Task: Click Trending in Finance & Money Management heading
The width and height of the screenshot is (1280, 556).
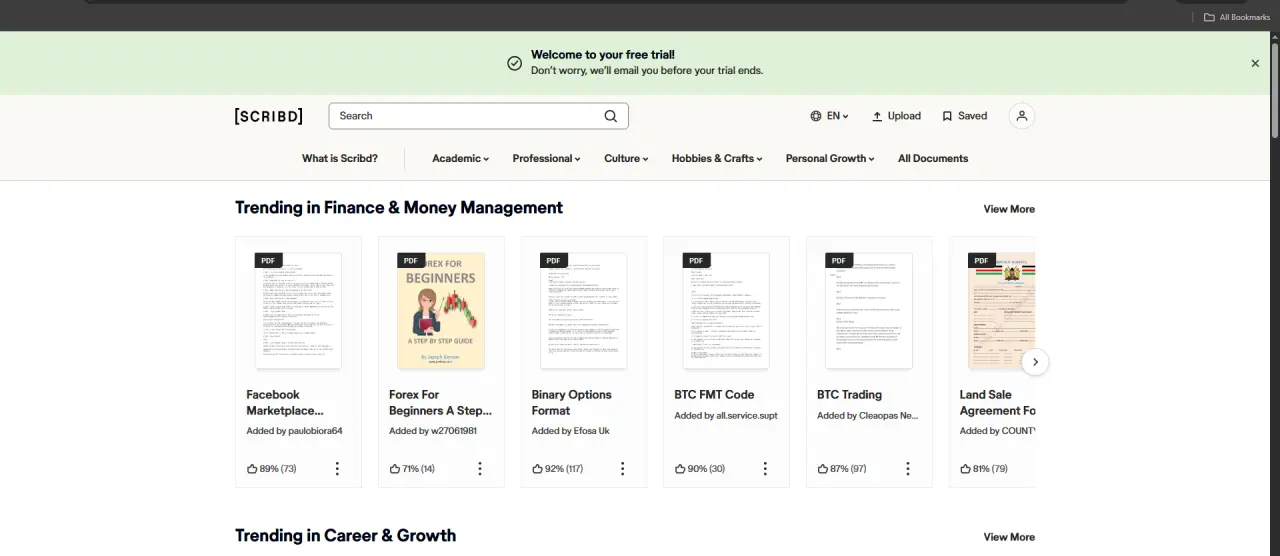Action: point(399,208)
